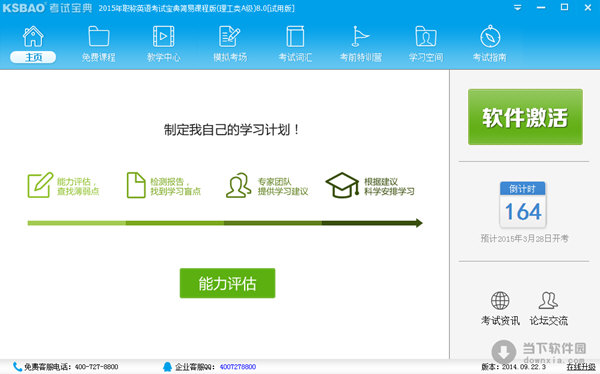Click the 倒计时 164 calendar icon

[x=523, y=205]
